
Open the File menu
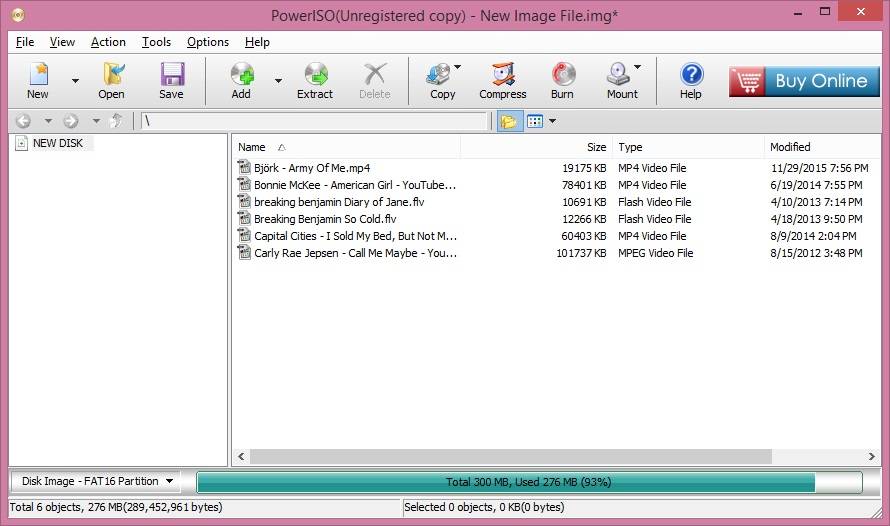tap(25, 42)
